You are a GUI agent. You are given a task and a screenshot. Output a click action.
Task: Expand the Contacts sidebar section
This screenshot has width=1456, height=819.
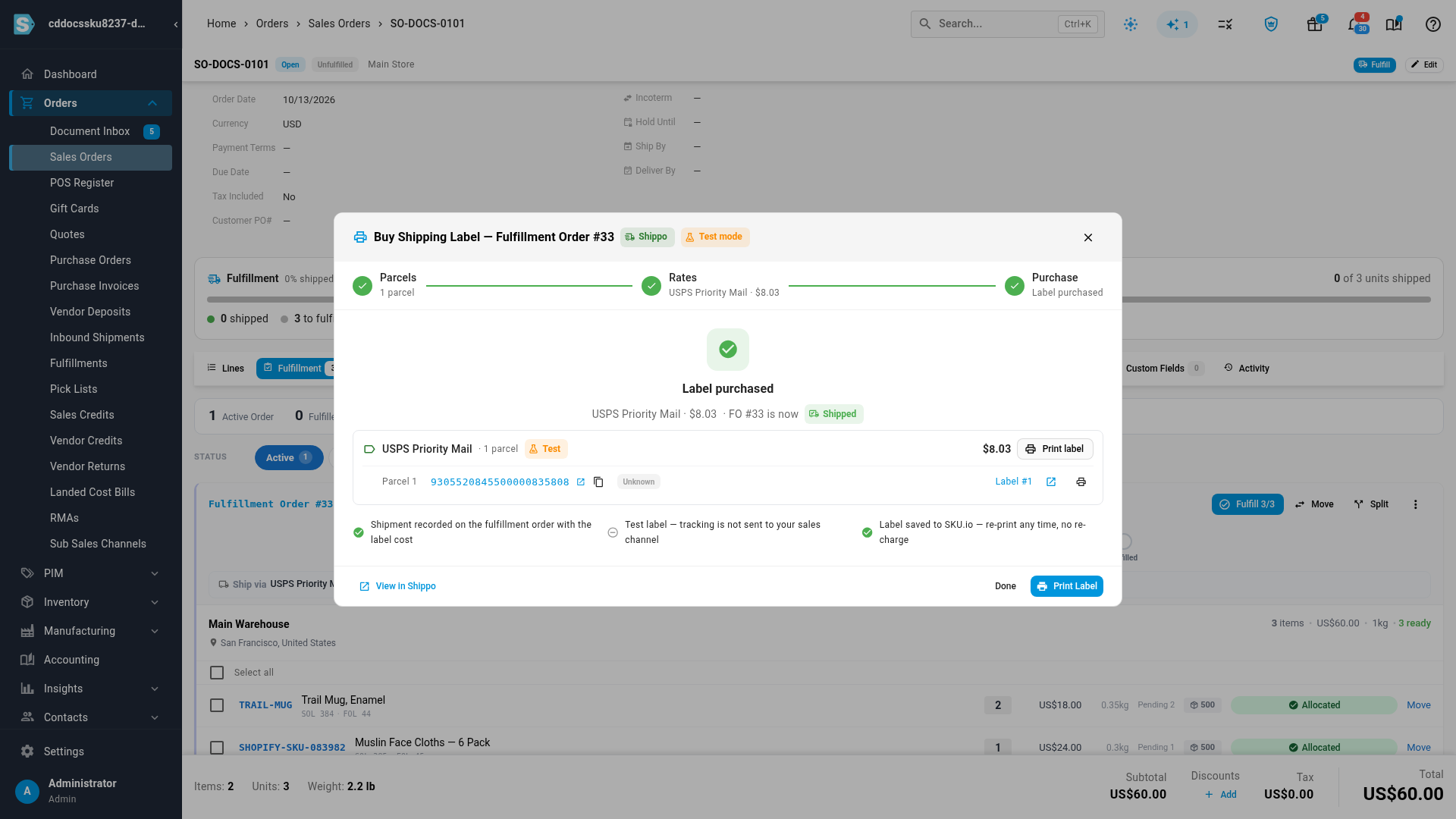(x=155, y=718)
